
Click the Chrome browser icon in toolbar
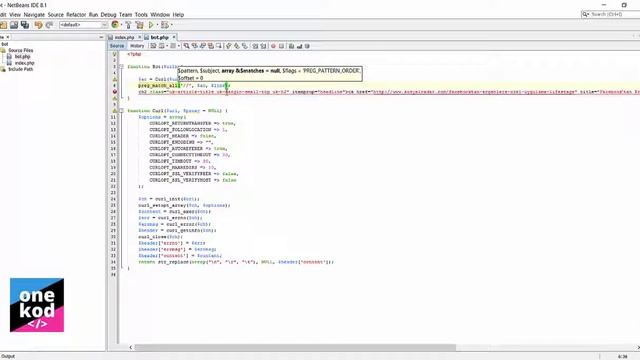[x=115, y=25]
